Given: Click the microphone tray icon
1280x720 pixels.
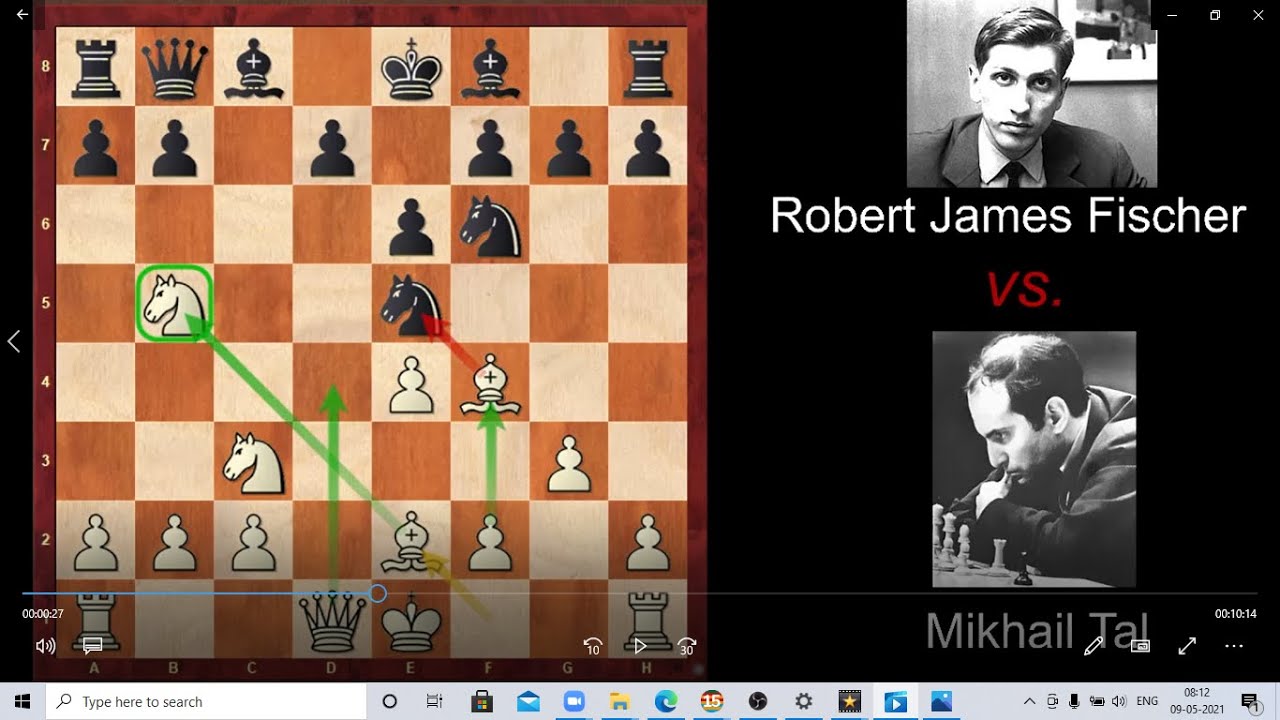Looking at the screenshot, I should pyautogui.click(x=1074, y=701).
